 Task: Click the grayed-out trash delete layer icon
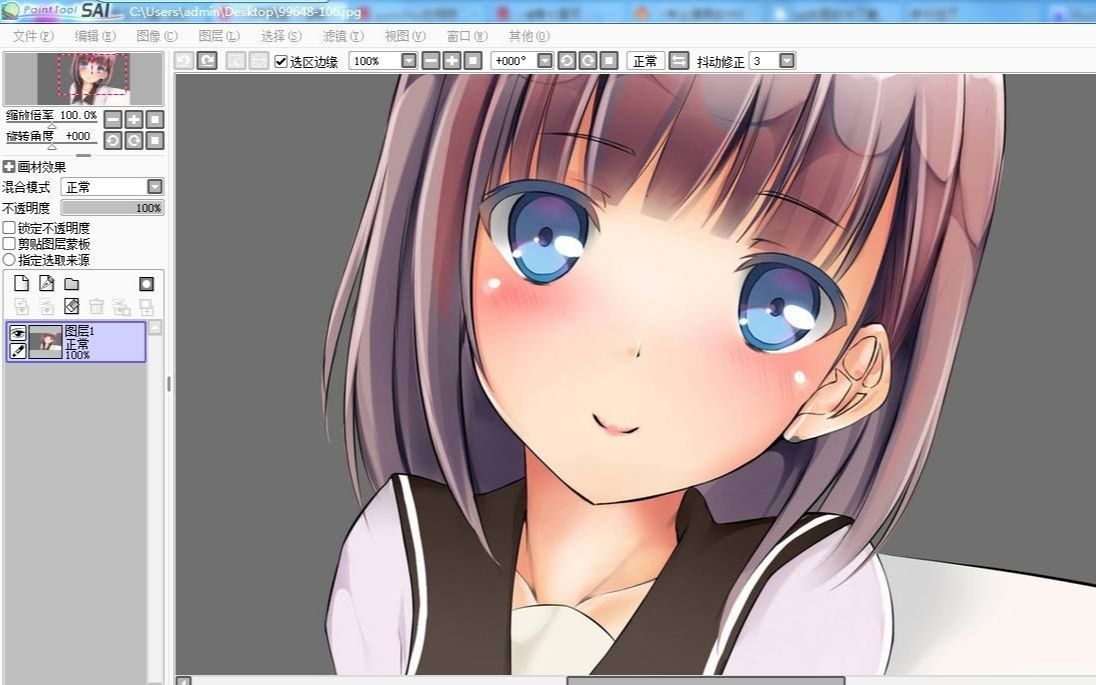96,306
